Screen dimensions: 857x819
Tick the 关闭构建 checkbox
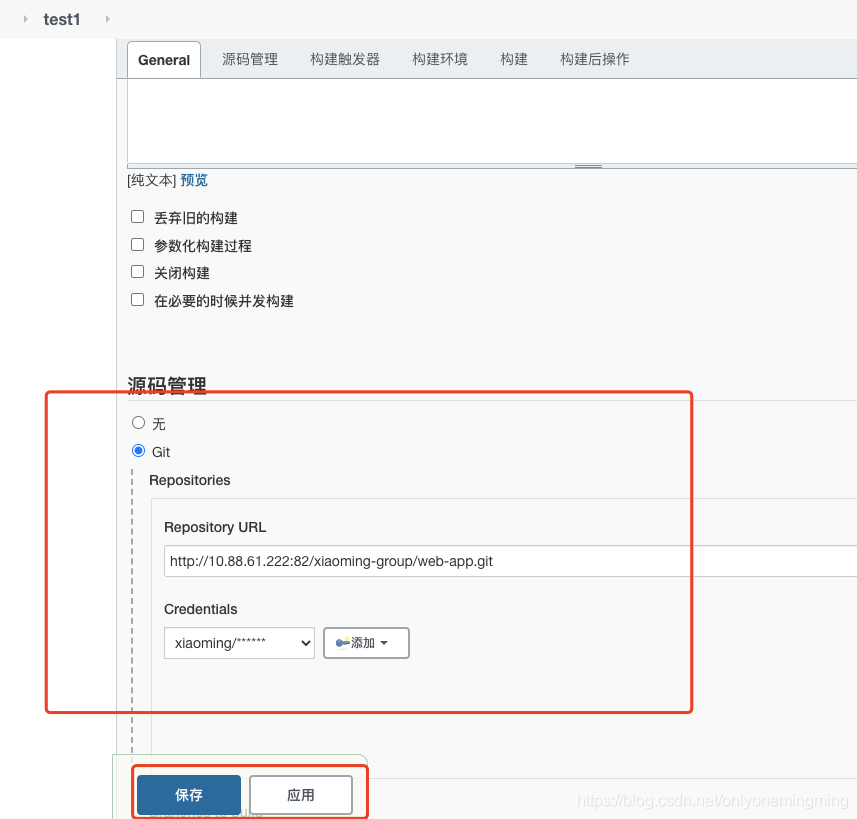pyautogui.click(x=138, y=272)
